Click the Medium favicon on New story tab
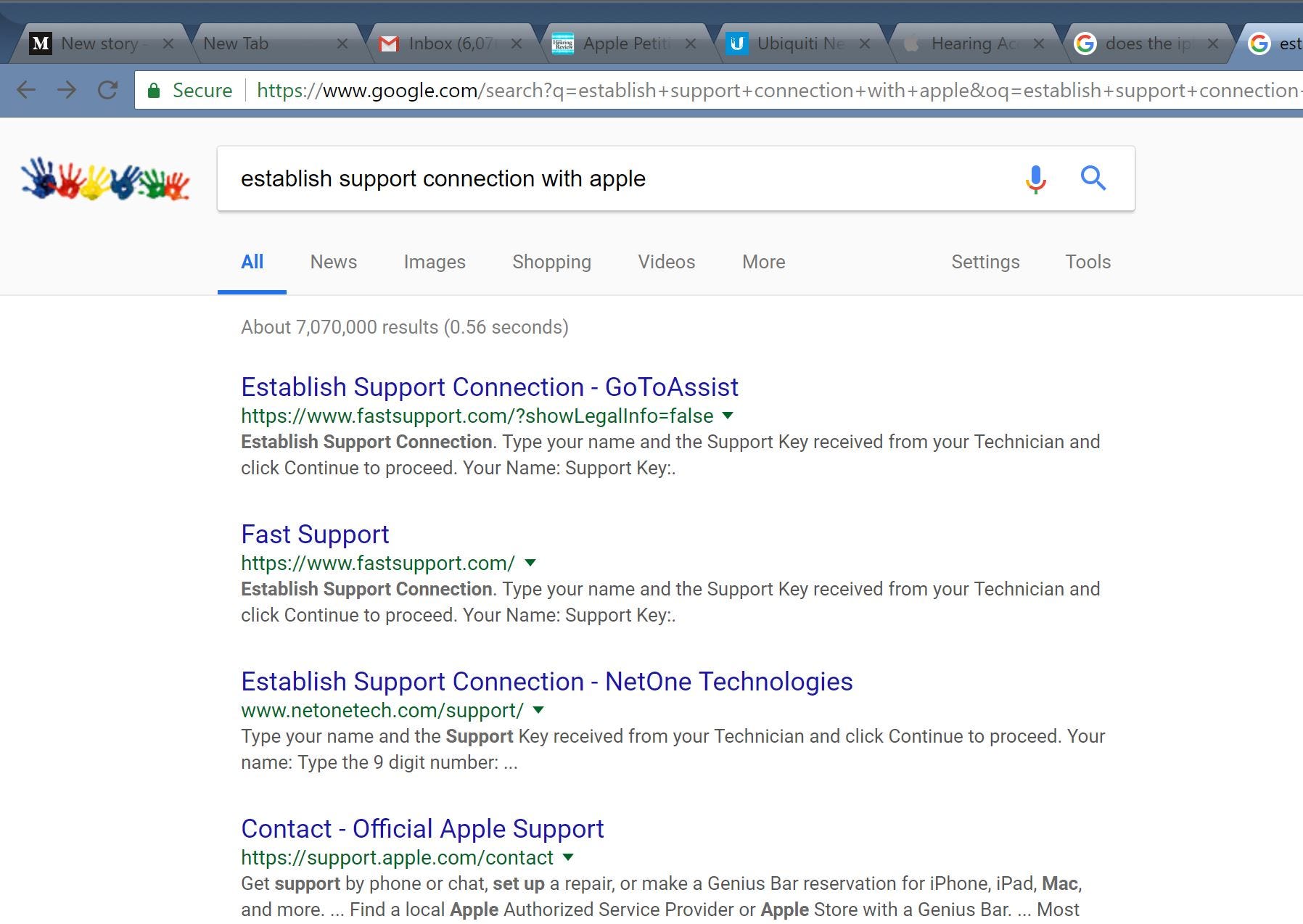The height and width of the screenshot is (924, 1303). coord(41,44)
